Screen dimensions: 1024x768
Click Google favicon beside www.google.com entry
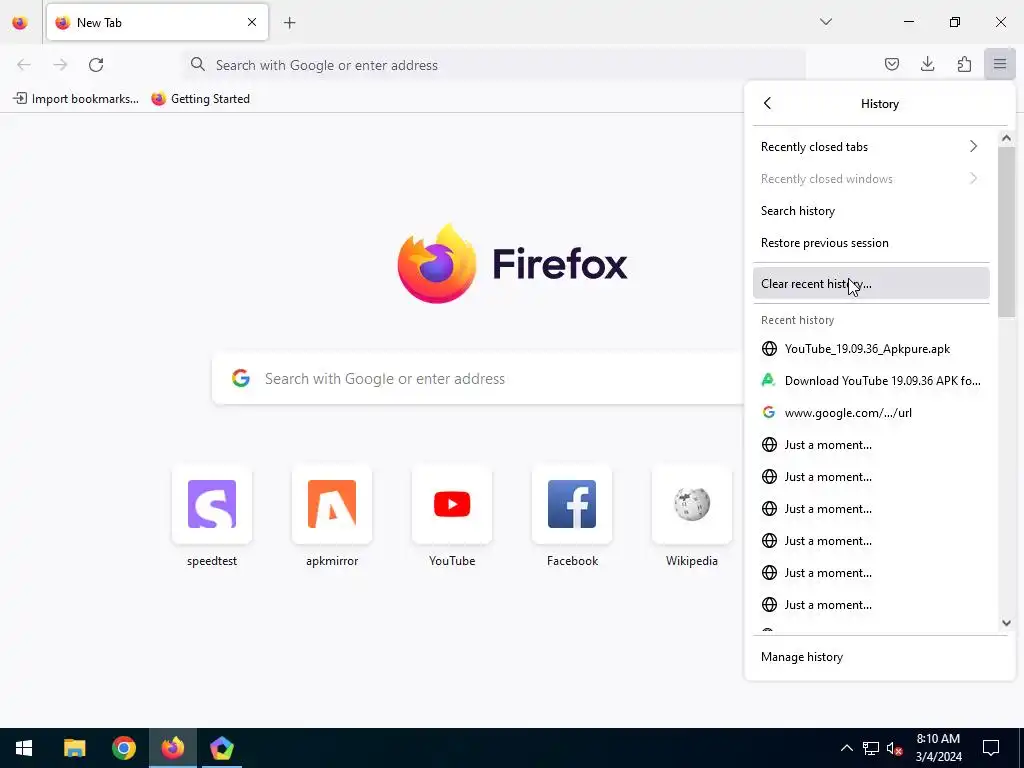coord(769,412)
